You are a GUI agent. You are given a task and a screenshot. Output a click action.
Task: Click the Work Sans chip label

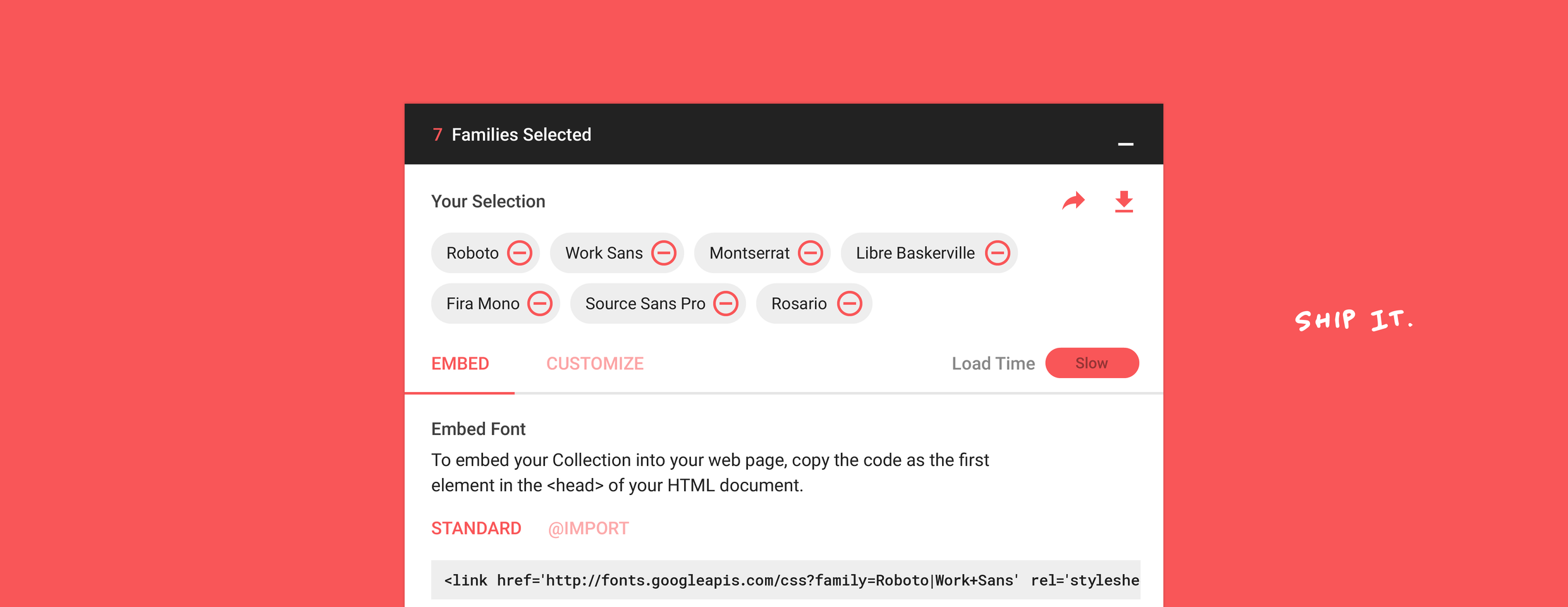click(x=604, y=253)
